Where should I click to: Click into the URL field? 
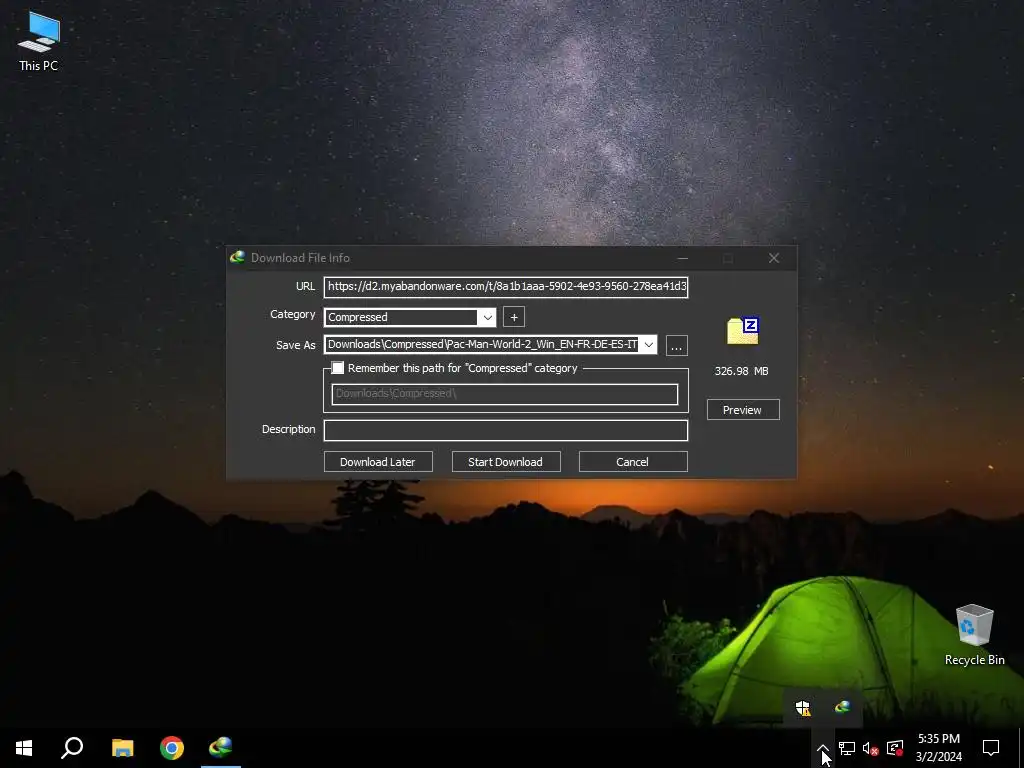coord(506,287)
